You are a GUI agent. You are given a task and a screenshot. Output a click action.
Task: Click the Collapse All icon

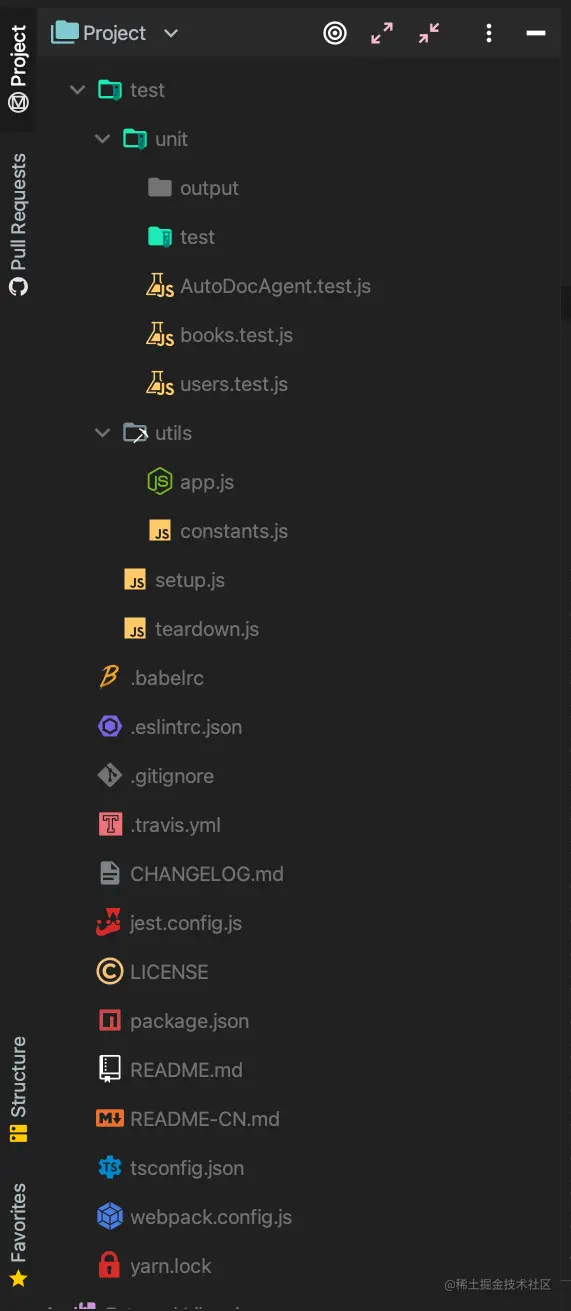click(429, 33)
